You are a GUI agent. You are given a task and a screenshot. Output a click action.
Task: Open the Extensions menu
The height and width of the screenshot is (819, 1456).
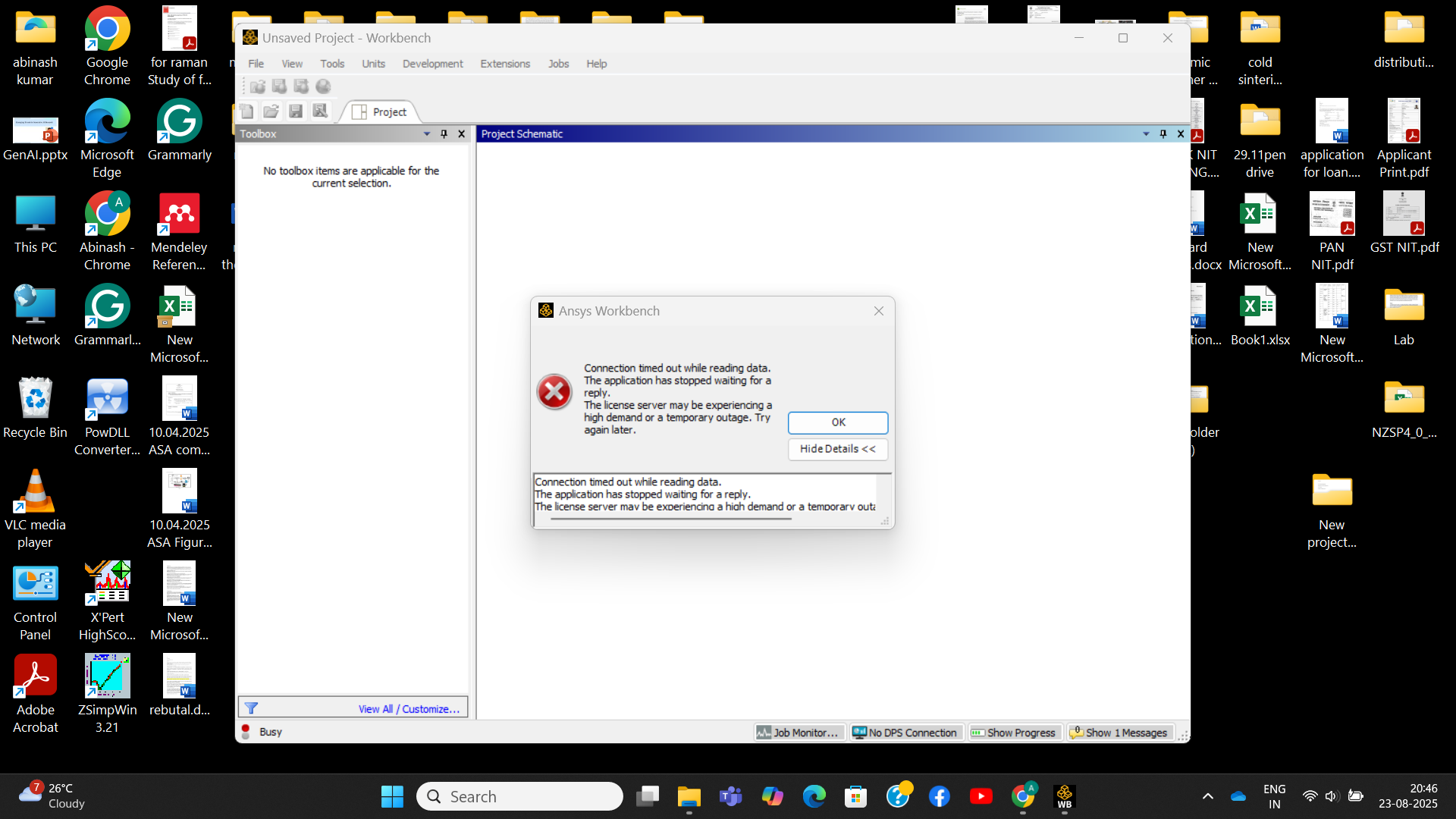[505, 64]
